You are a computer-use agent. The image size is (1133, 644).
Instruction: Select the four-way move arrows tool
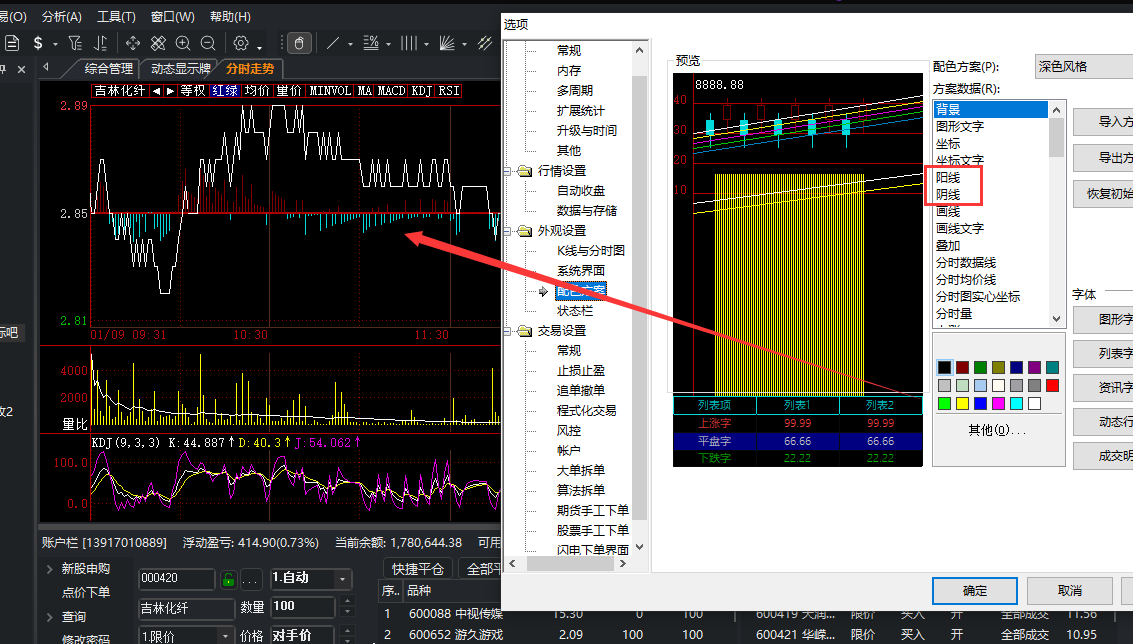[x=133, y=43]
